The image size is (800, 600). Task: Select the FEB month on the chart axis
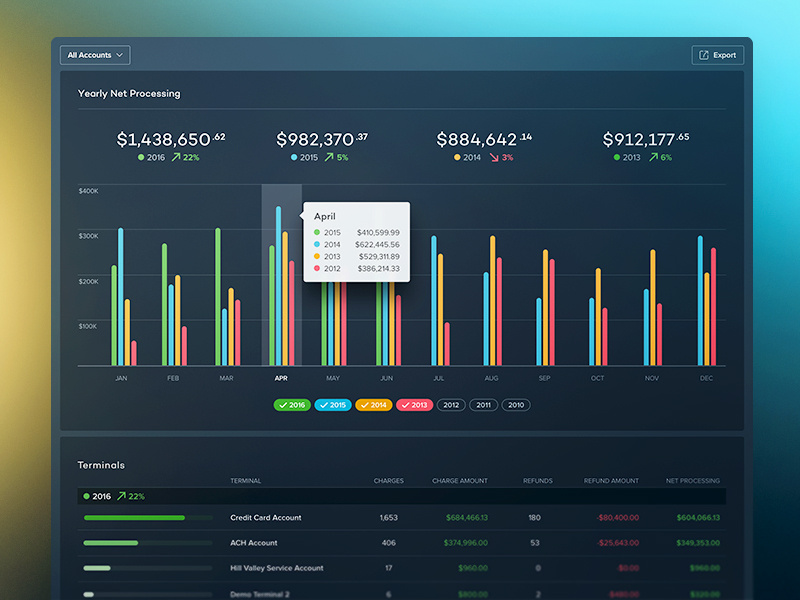(173, 378)
